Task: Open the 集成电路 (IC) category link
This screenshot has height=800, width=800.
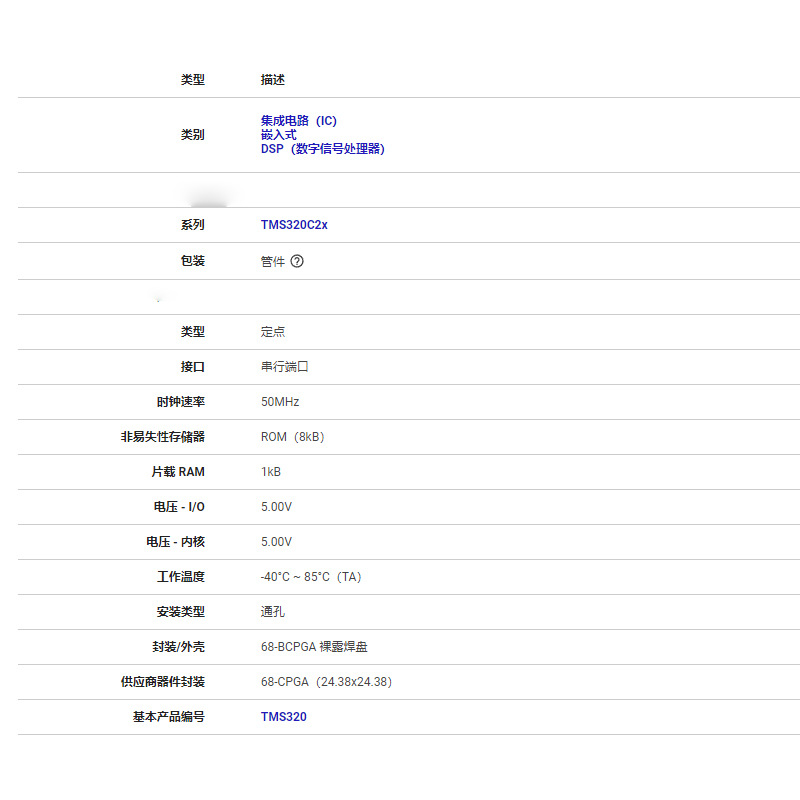Action: click(299, 120)
